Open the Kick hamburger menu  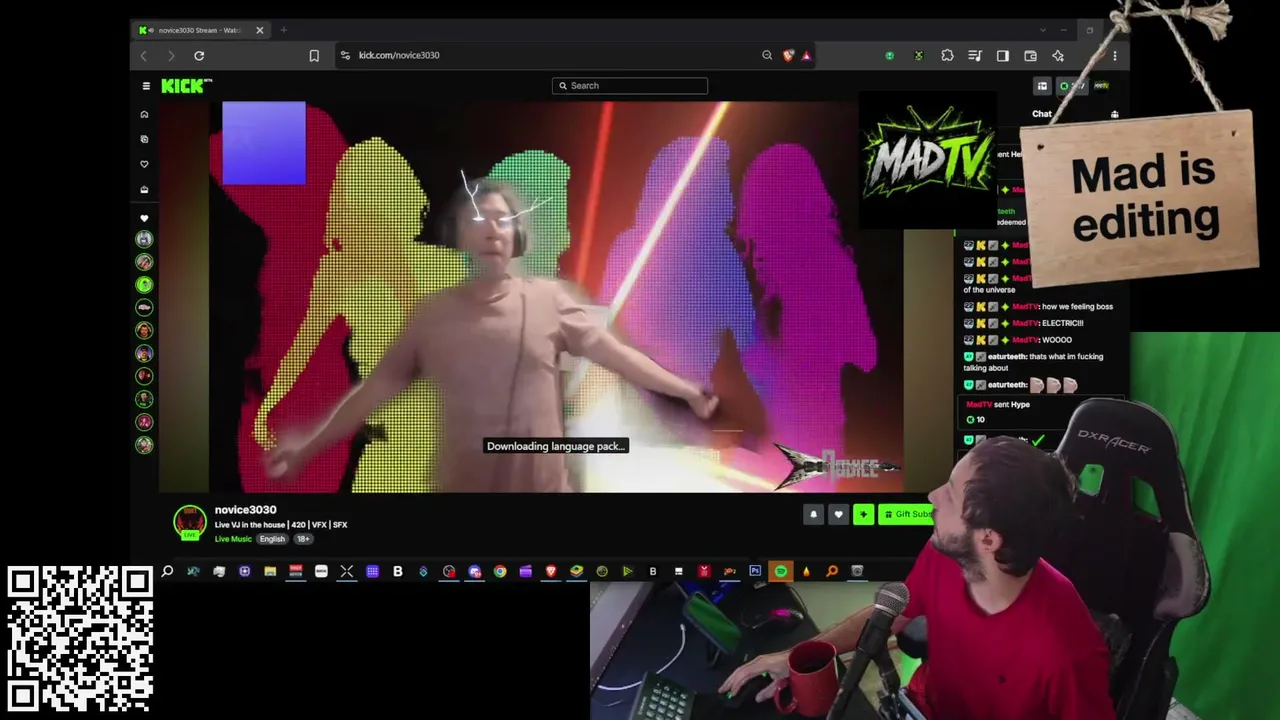[146, 86]
